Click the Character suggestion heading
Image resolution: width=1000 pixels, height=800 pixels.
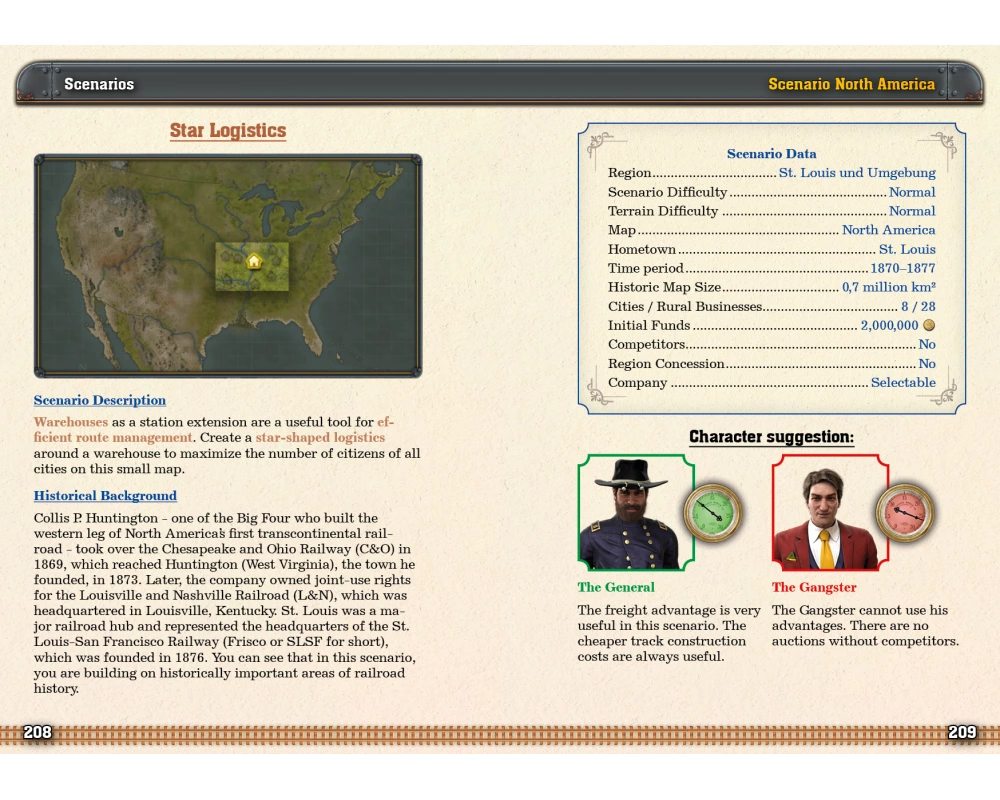tap(771, 438)
